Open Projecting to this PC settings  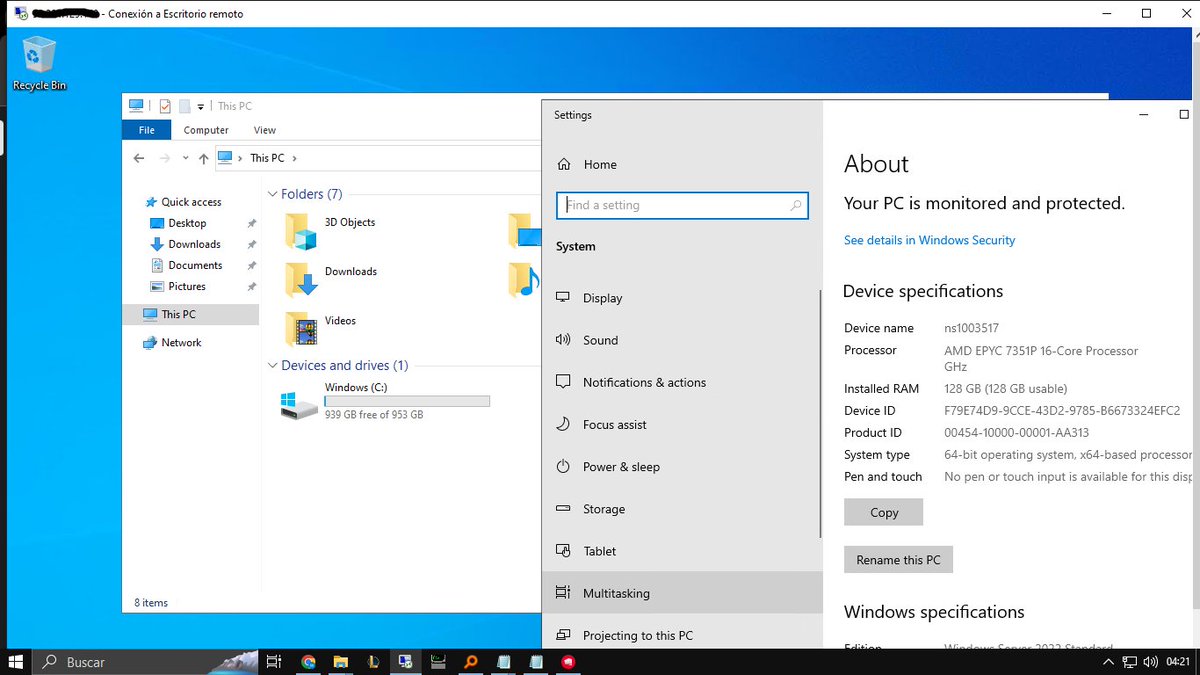pos(682,635)
